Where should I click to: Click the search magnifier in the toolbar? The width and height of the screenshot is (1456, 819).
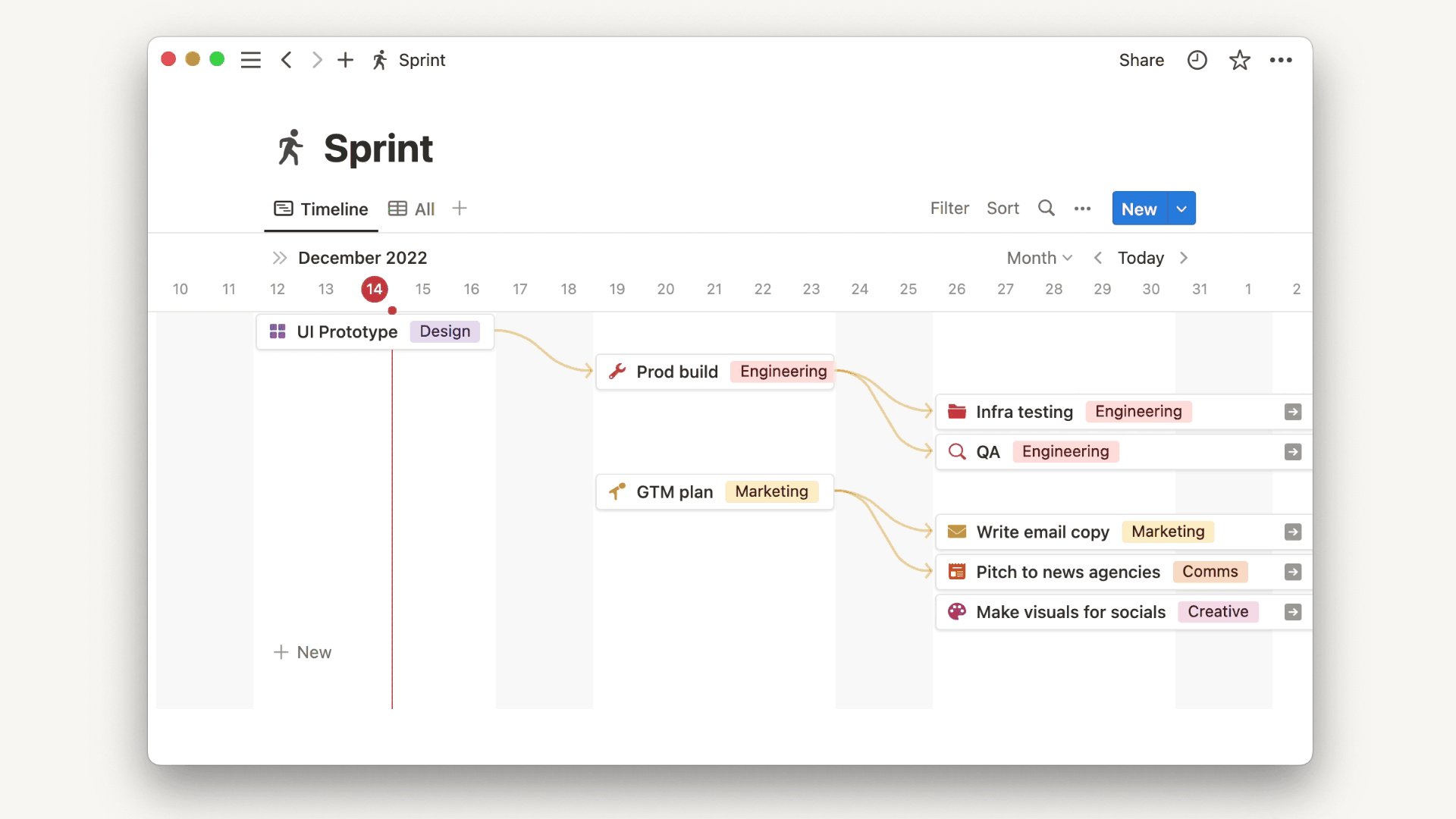click(1046, 208)
